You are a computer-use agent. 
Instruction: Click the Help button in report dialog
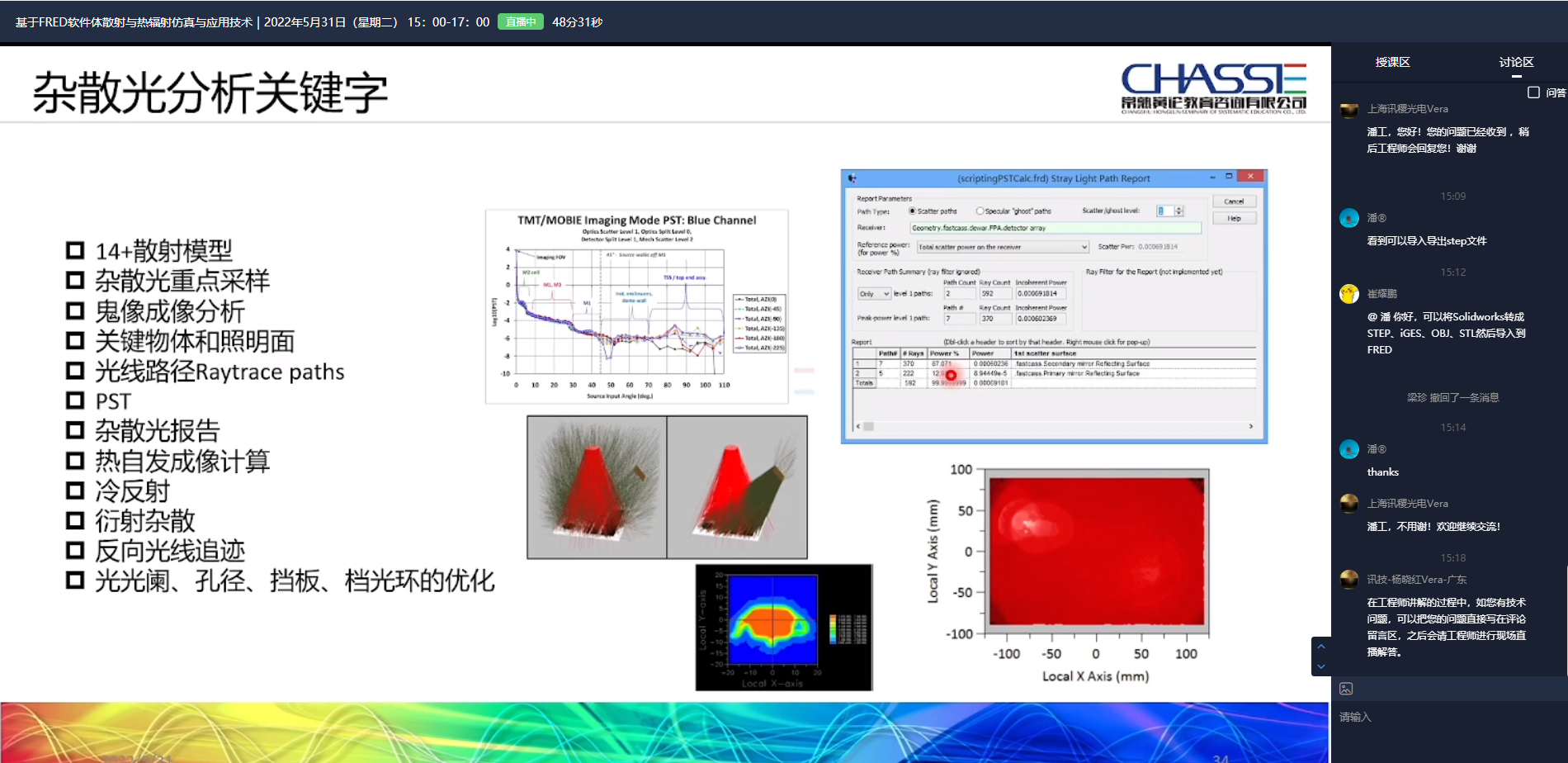(1234, 219)
